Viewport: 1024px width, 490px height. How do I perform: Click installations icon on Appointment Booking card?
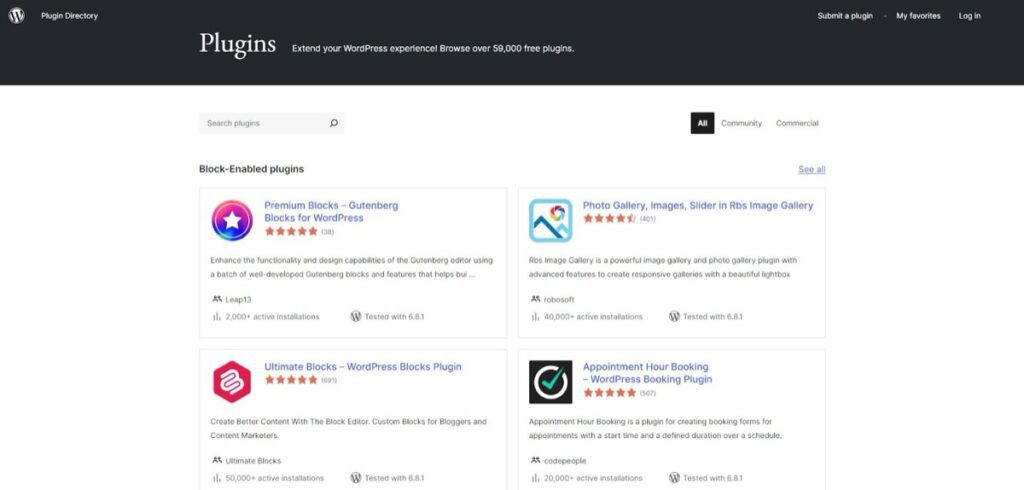pos(536,478)
